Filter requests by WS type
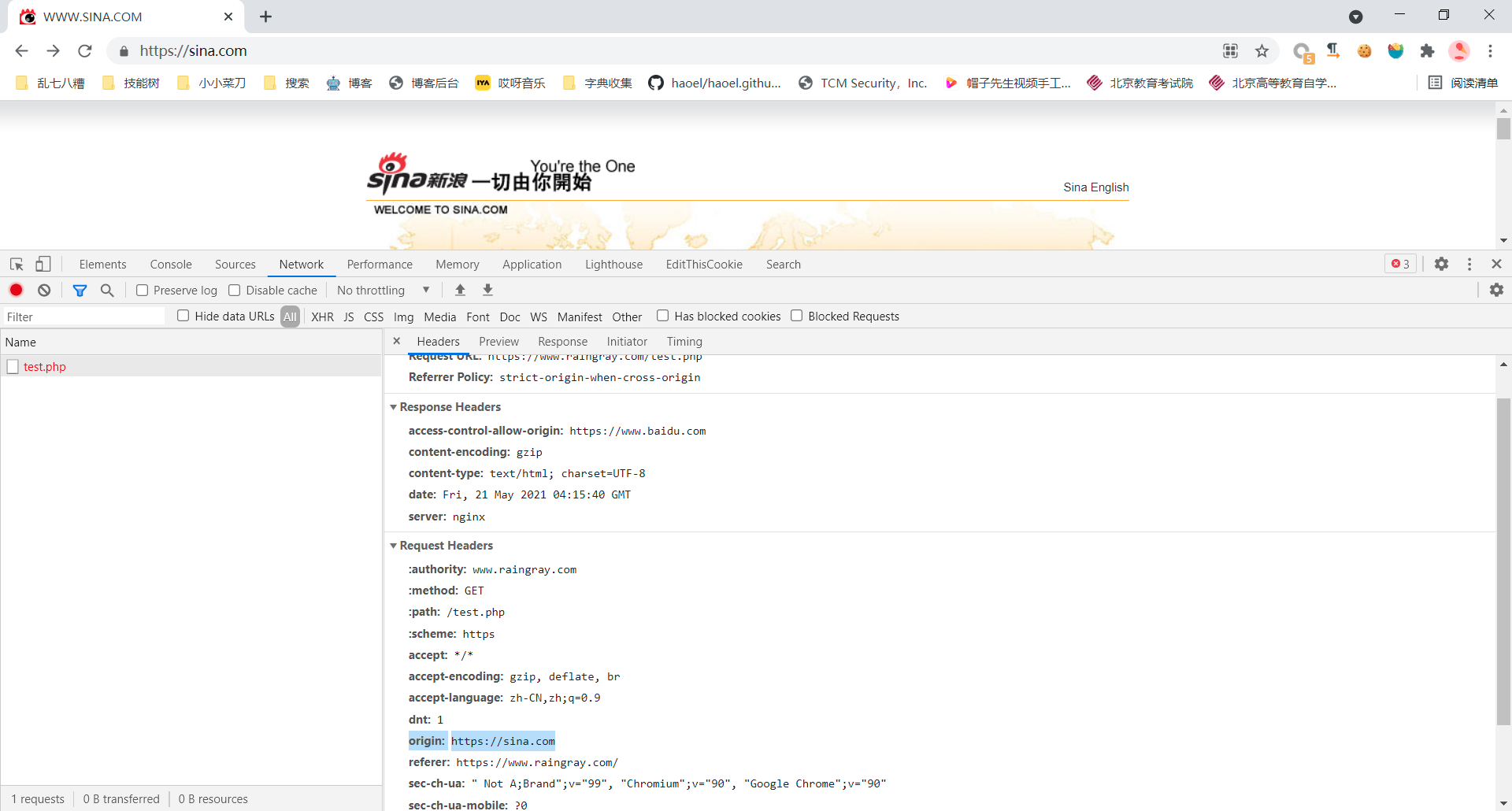Screen dimensions: 1512x811 539,317
